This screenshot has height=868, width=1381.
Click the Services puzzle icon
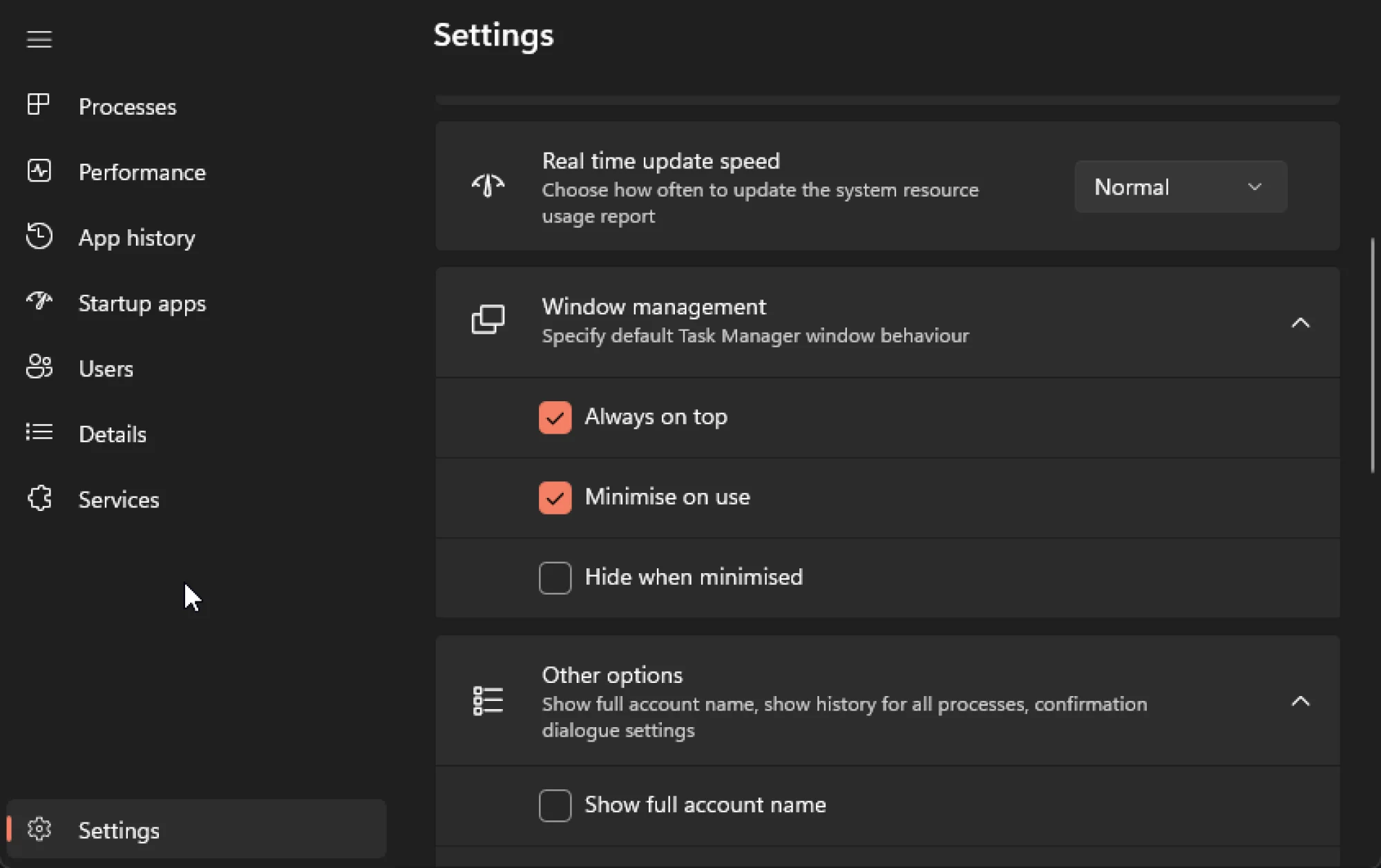[39, 498]
